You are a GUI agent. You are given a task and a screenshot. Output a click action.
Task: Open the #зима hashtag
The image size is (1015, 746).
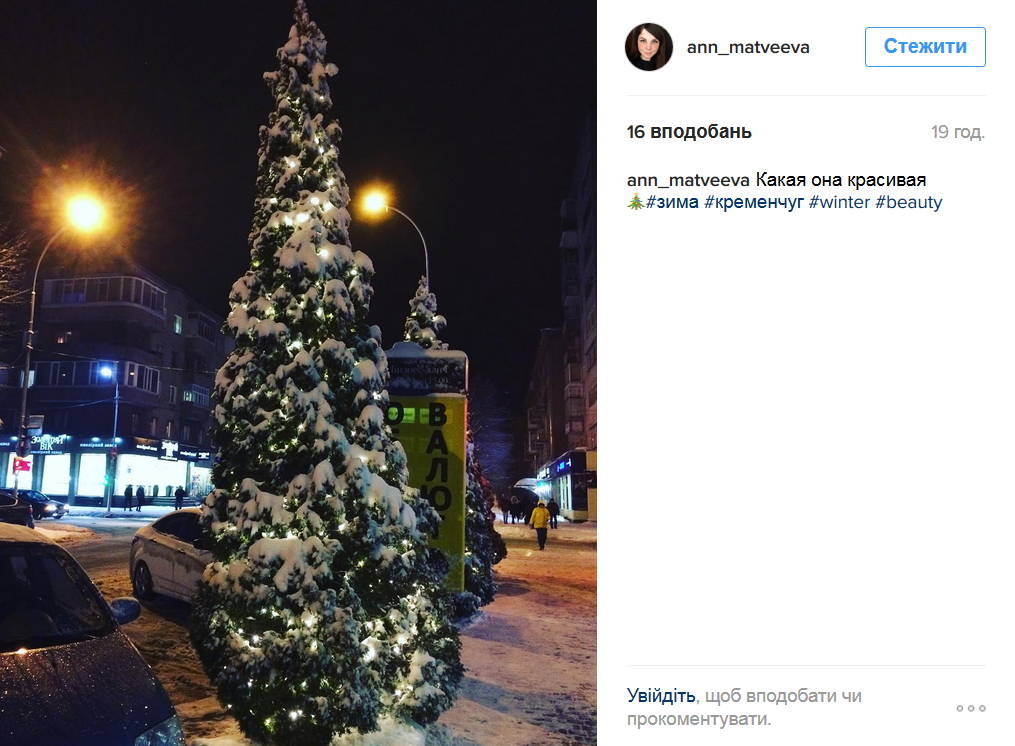click(672, 202)
